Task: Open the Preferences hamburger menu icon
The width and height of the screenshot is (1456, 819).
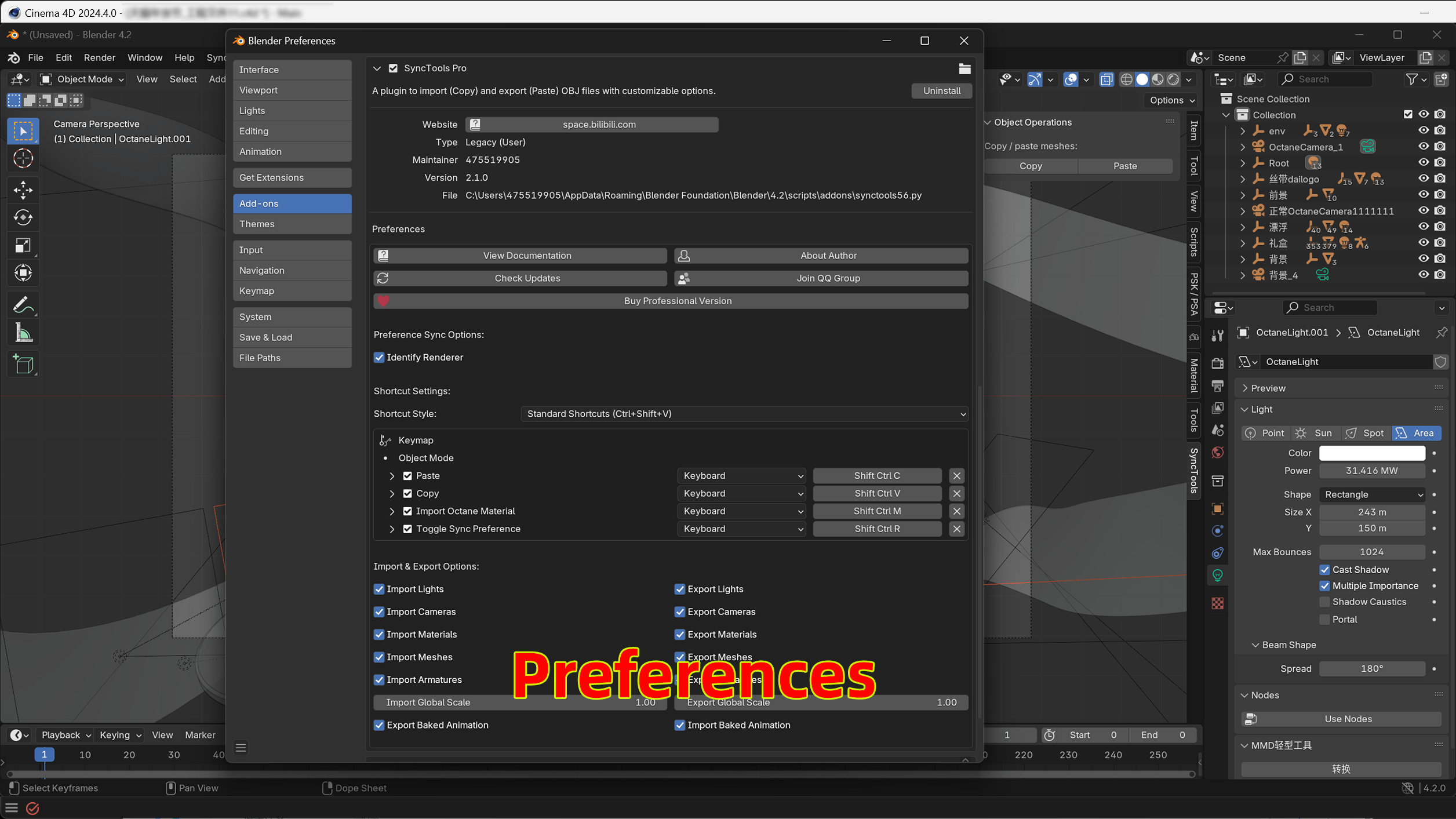Action: pos(241,748)
